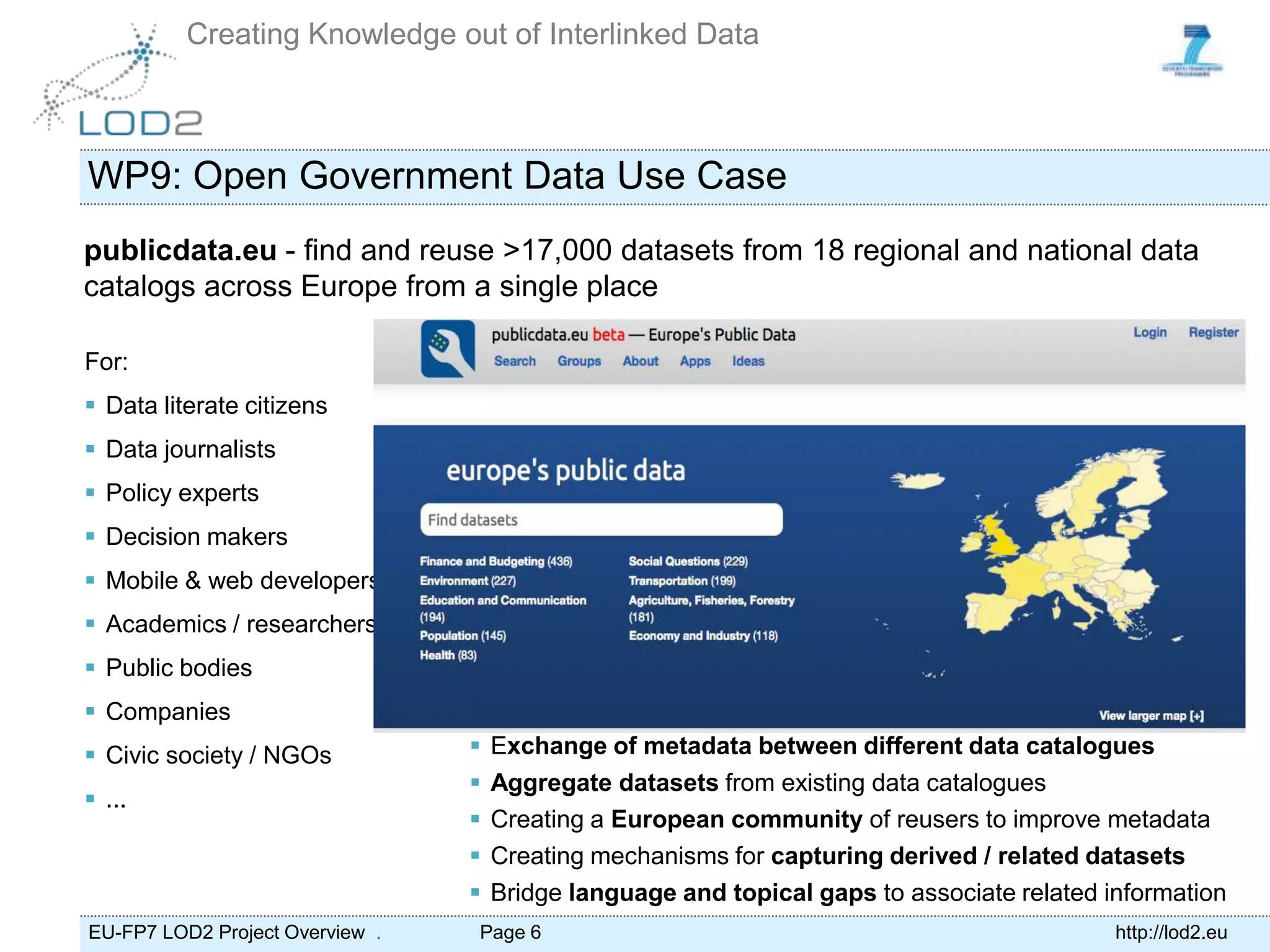This screenshot has height=952, width=1270.
Task: Open the Apps menu item
Action: point(695,361)
